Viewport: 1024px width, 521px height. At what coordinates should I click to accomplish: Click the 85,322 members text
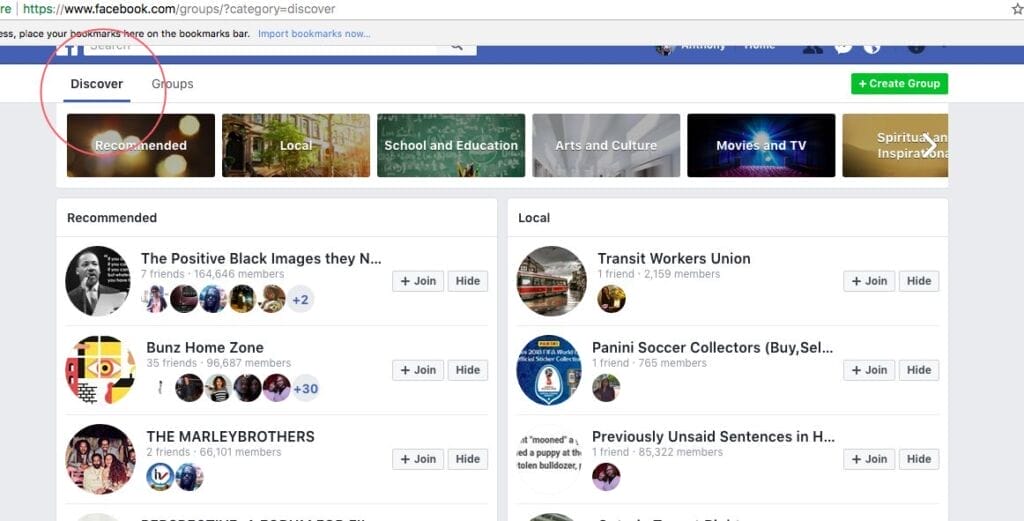click(680, 452)
